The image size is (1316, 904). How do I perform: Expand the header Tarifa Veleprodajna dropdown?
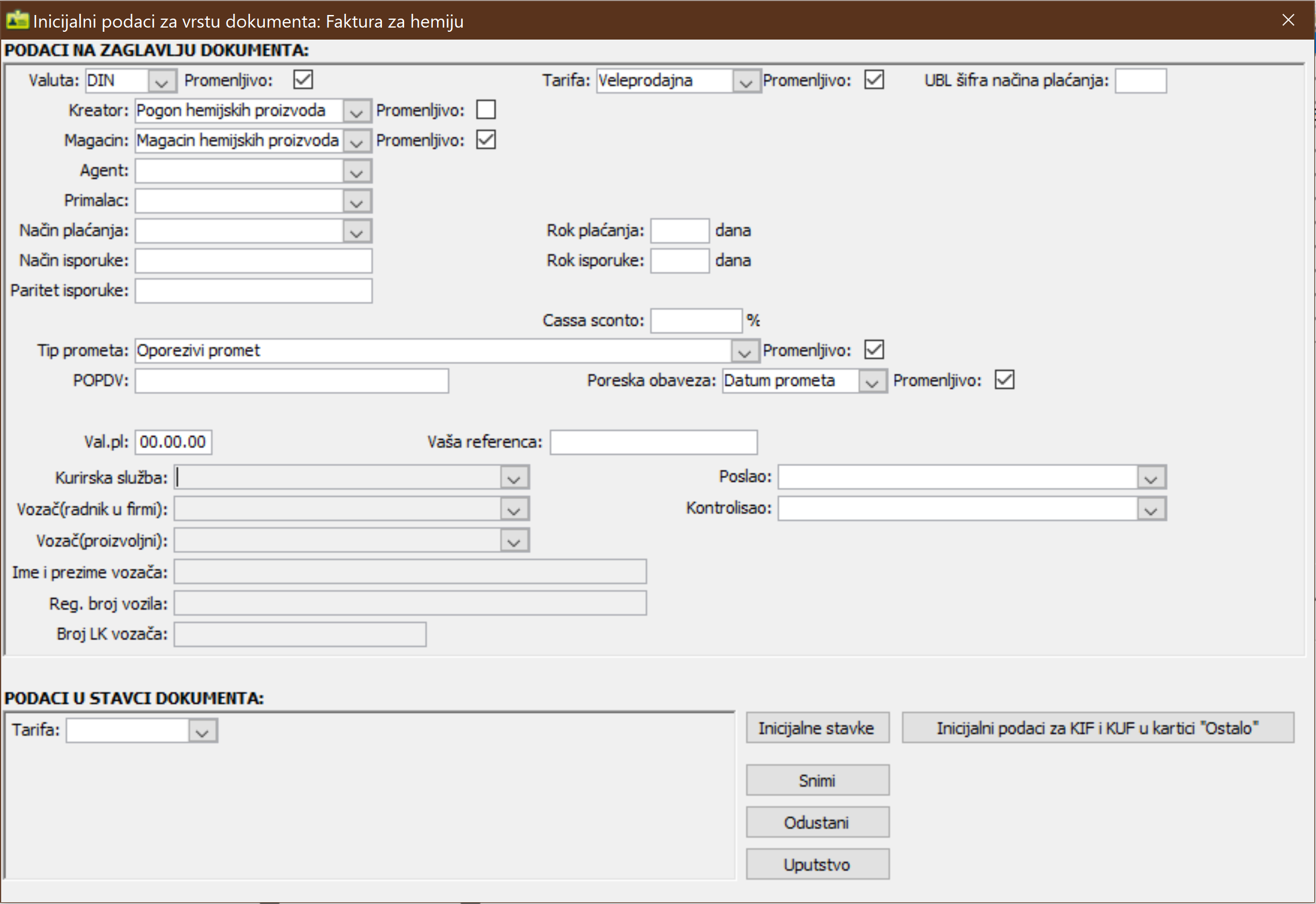tap(745, 81)
